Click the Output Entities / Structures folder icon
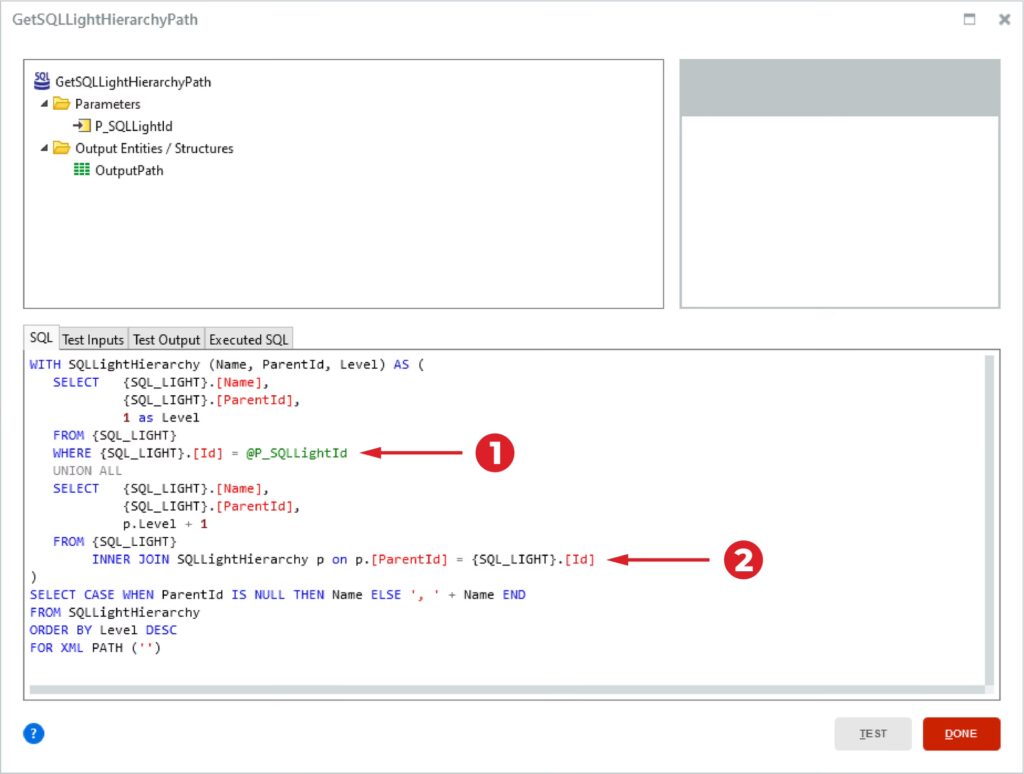Screen dimensions: 1024x774 [x=62, y=148]
